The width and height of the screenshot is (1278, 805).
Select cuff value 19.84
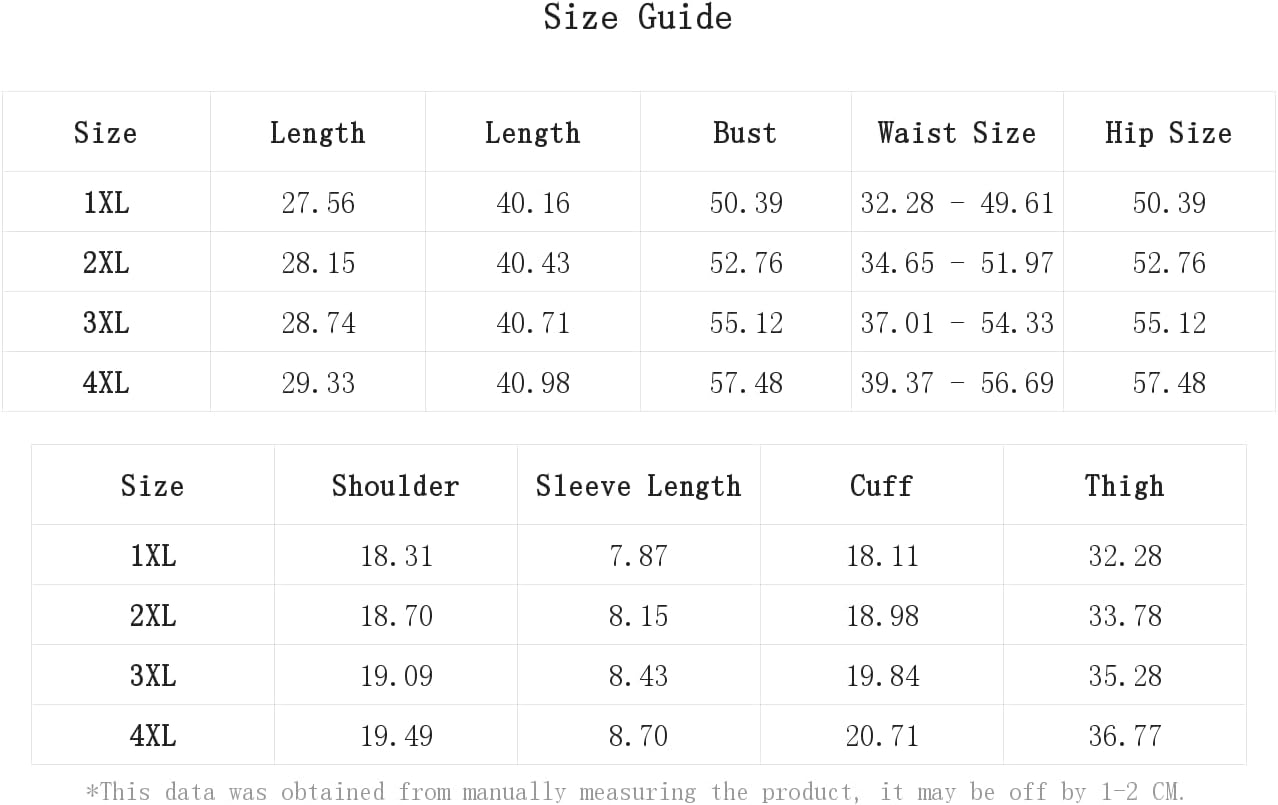(882, 676)
